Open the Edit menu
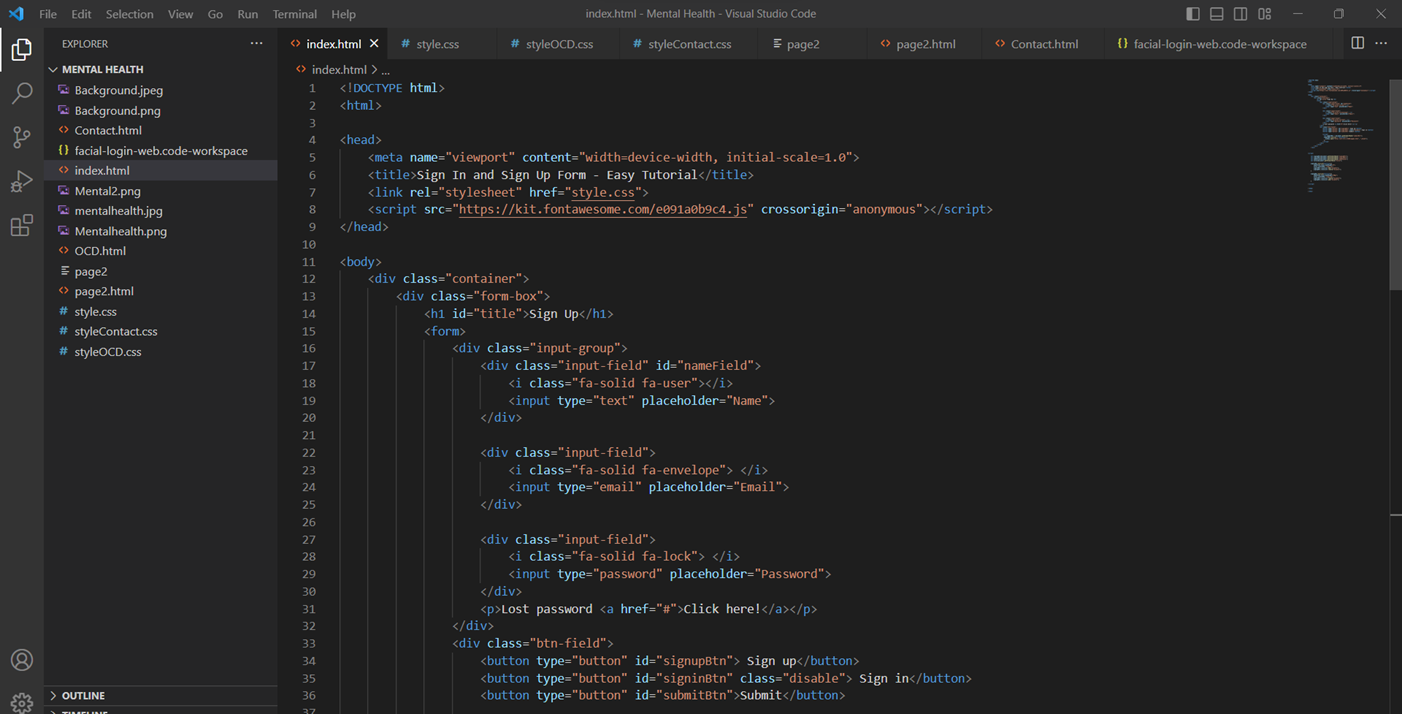 [x=81, y=14]
